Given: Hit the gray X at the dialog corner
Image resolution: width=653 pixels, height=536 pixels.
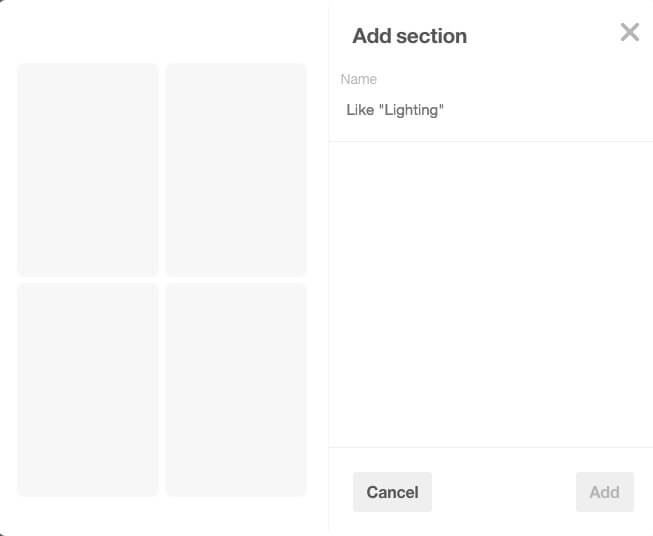Looking at the screenshot, I should click(x=629, y=32).
